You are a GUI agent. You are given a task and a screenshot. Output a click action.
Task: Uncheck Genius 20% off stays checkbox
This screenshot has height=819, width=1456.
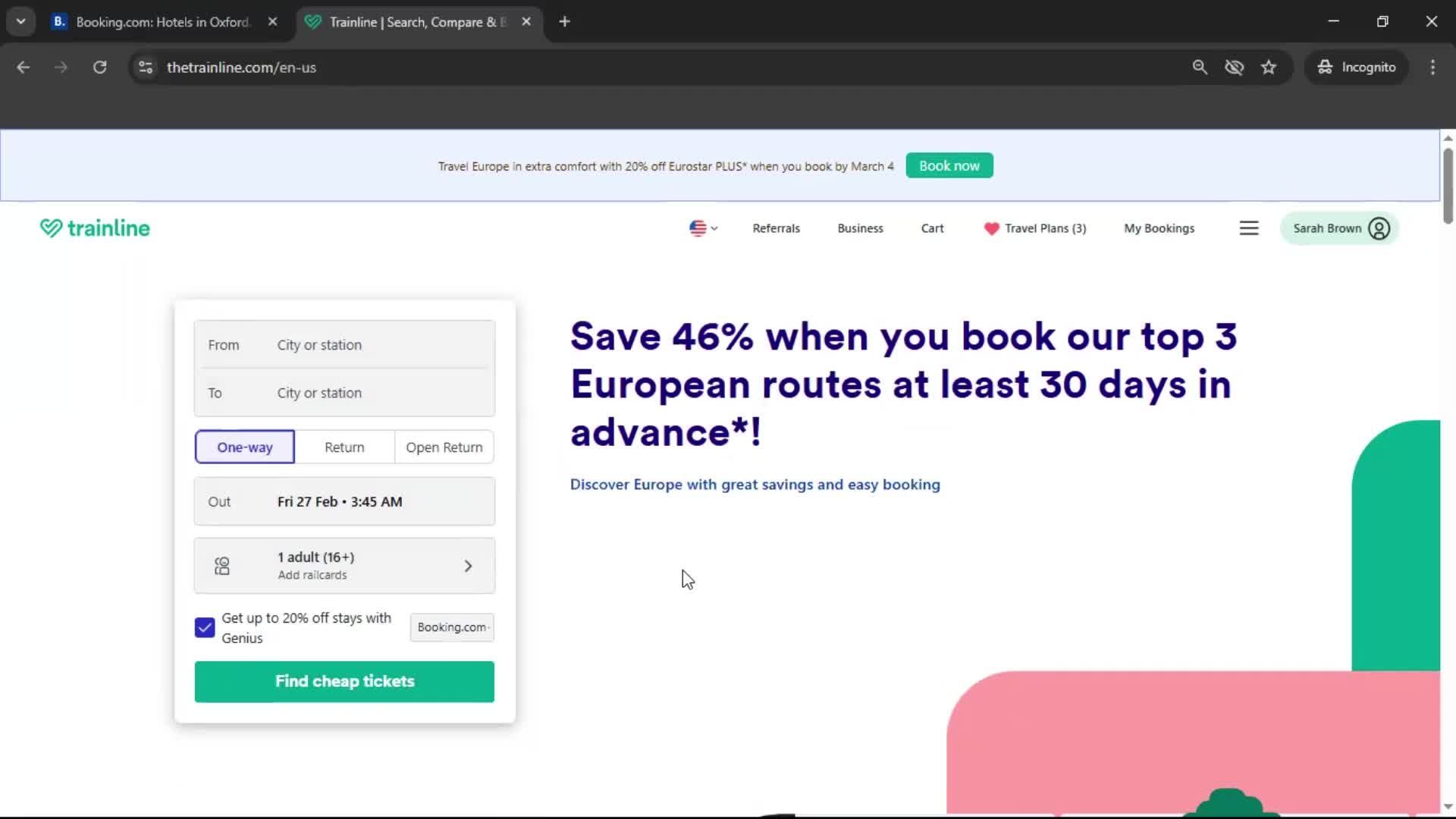click(x=203, y=627)
